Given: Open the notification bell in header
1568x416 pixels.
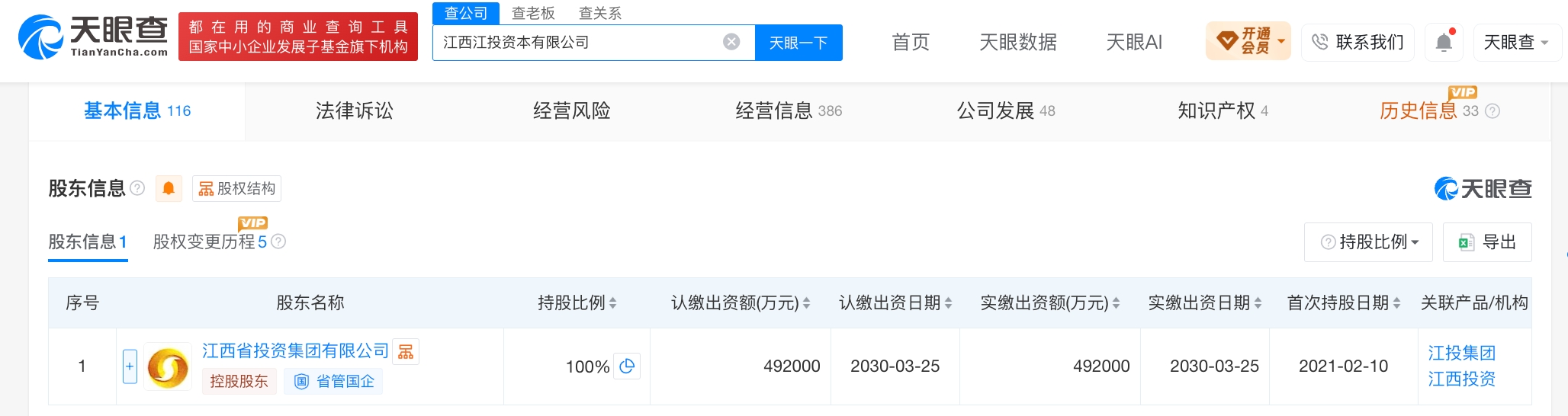Looking at the screenshot, I should click(1444, 42).
